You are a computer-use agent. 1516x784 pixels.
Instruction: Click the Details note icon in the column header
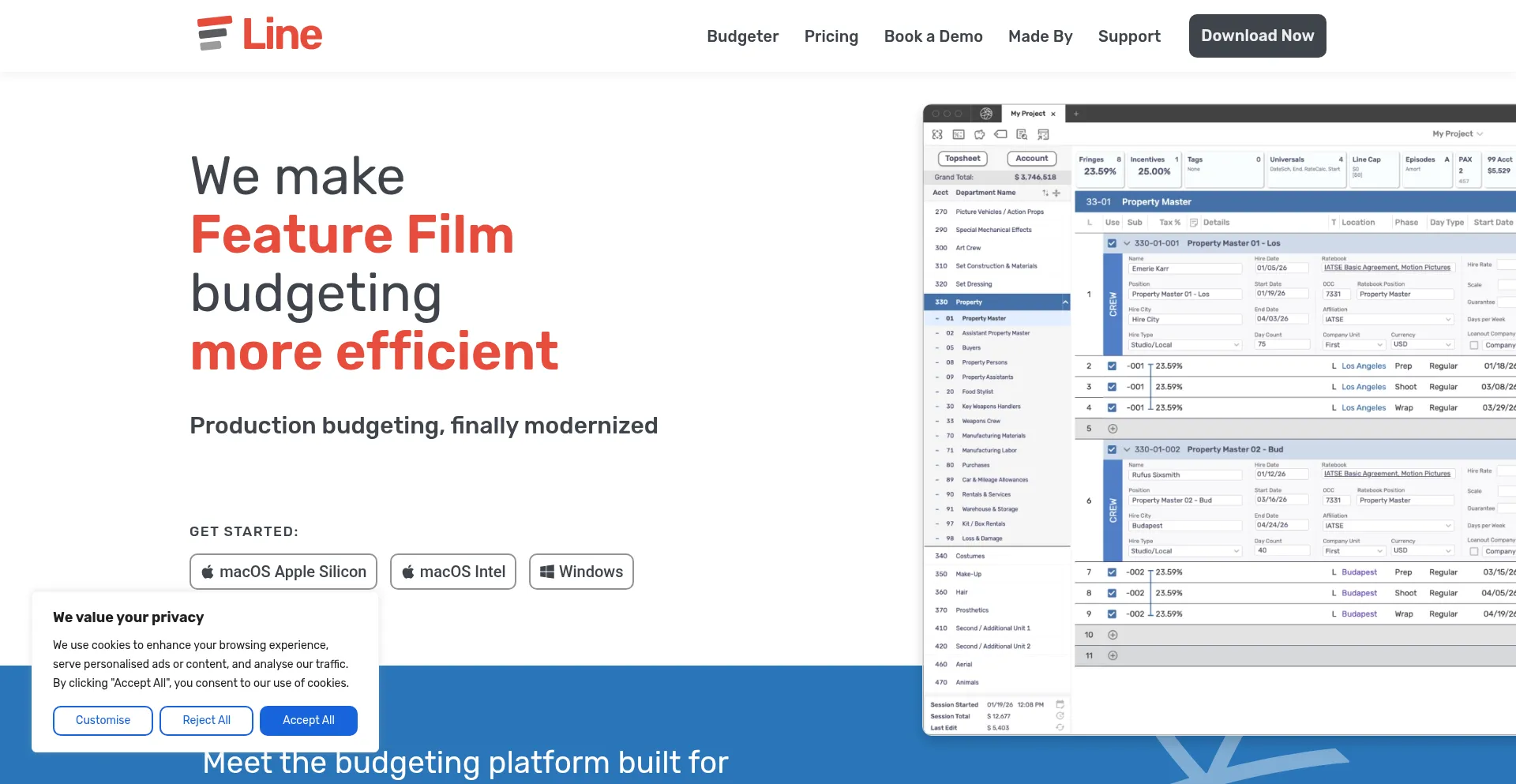click(x=1194, y=223)
